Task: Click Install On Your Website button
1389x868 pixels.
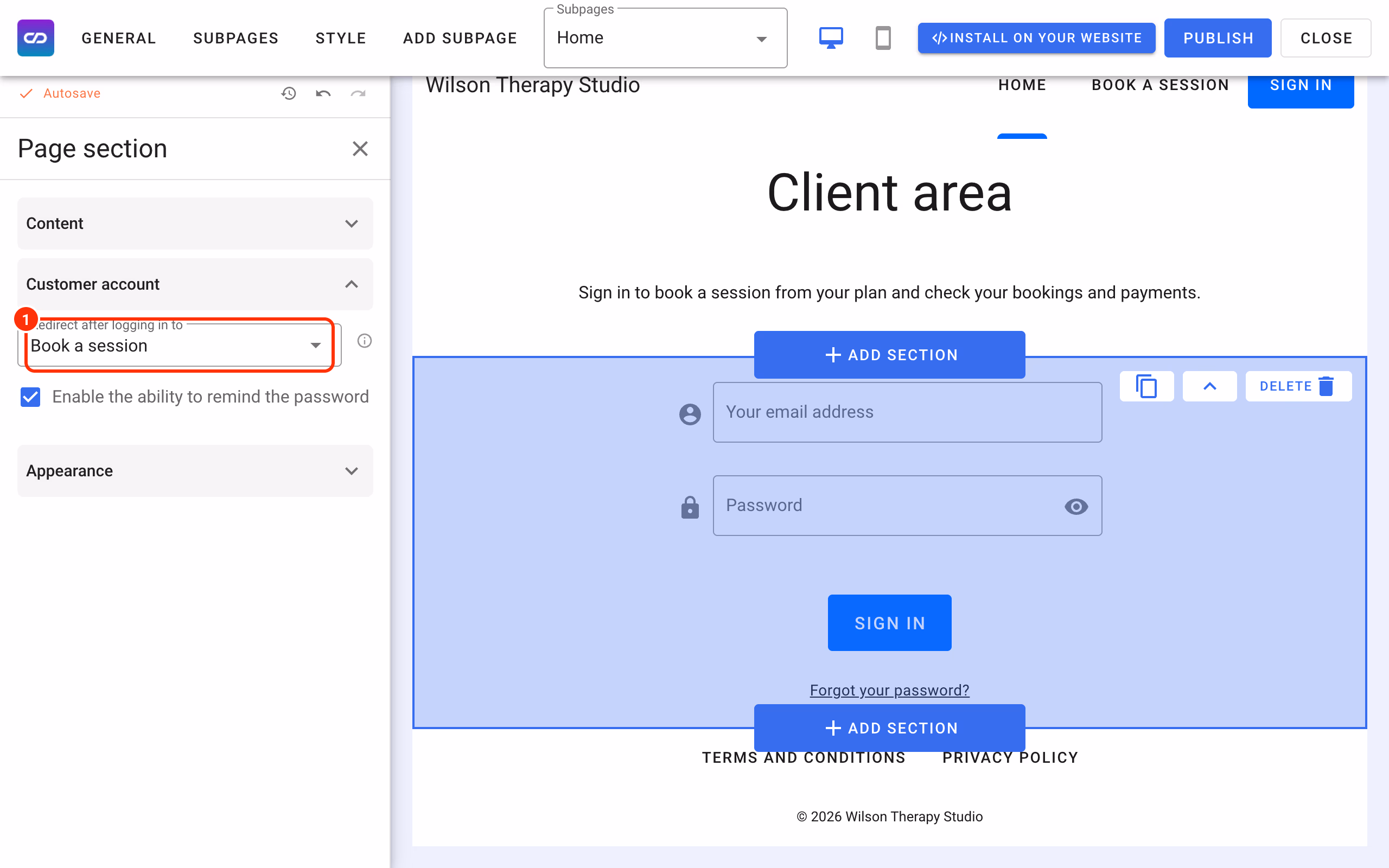Action: pos(1036,38)
